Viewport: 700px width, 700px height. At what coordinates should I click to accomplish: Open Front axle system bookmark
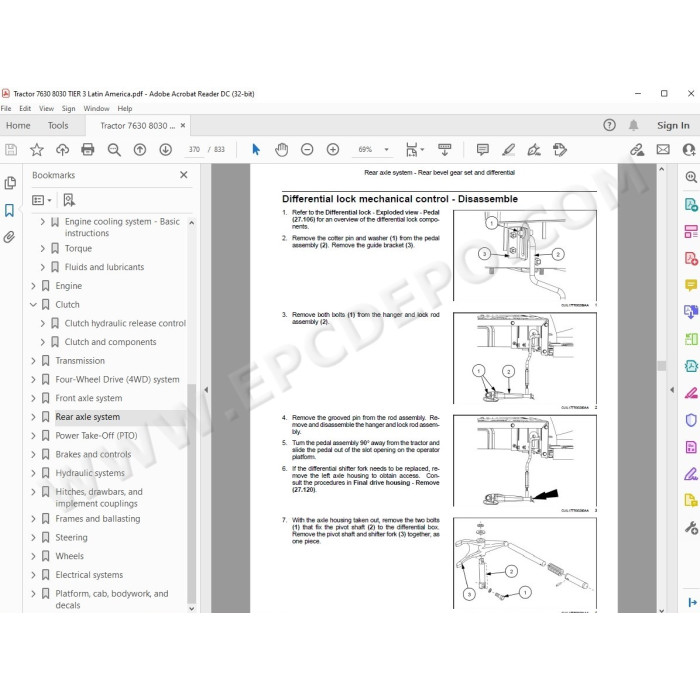tap(89, 398)
